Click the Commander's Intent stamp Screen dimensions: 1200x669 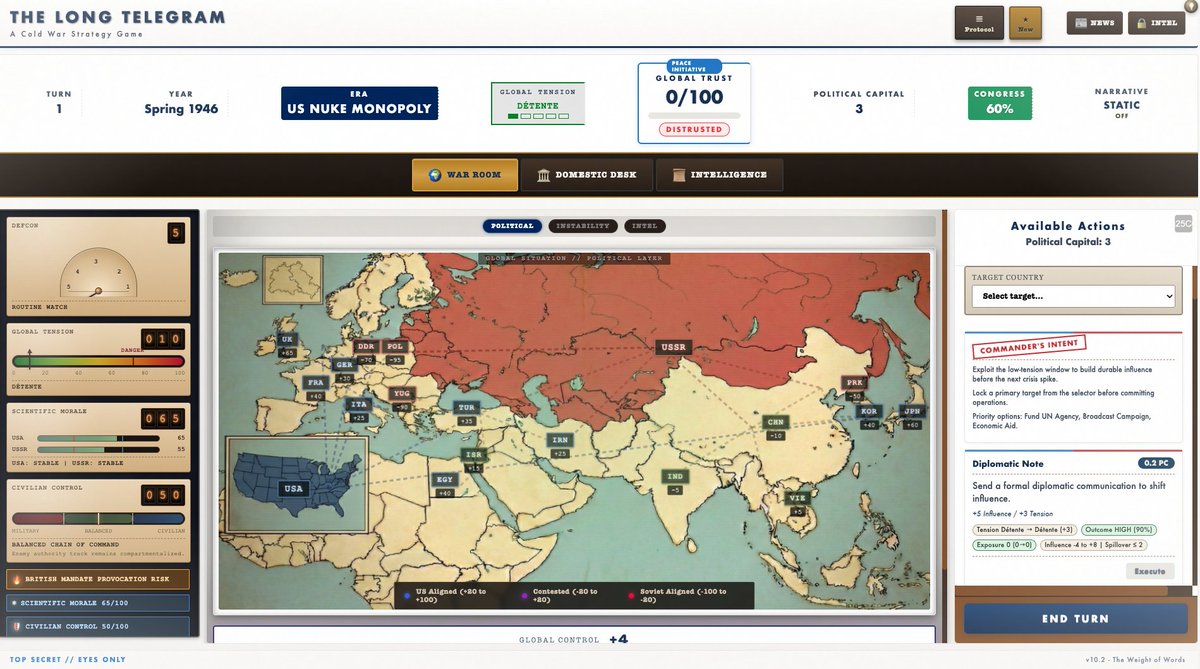[x=1028, y=348]
